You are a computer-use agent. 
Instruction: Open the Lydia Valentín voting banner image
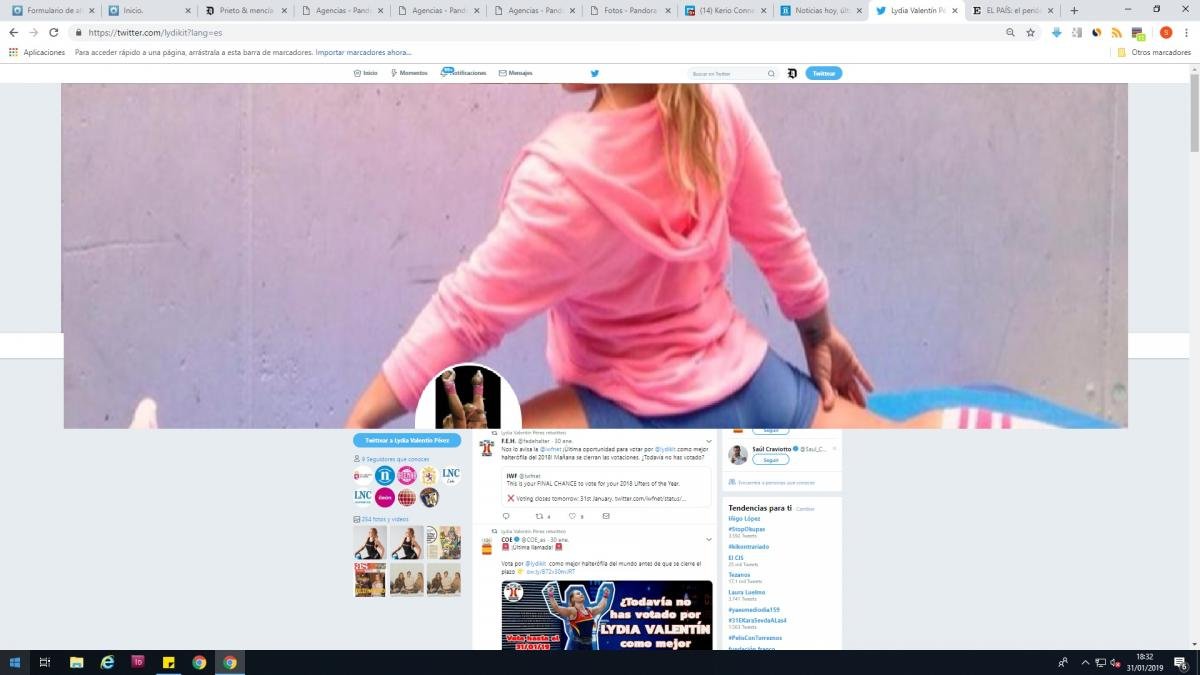[x=607, y=615]
